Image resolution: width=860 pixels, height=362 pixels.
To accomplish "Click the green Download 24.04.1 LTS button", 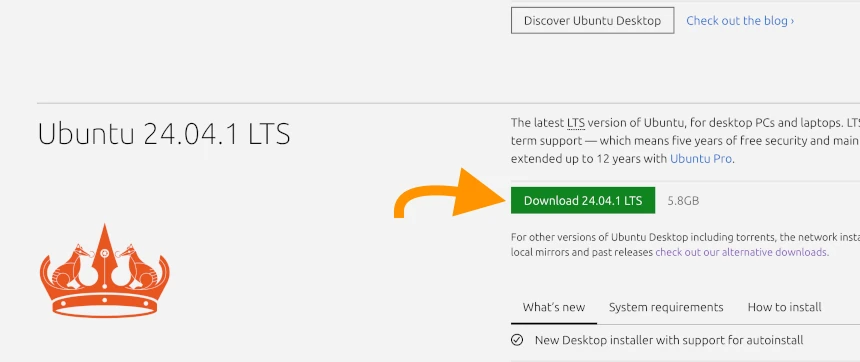I will point(583,201).
